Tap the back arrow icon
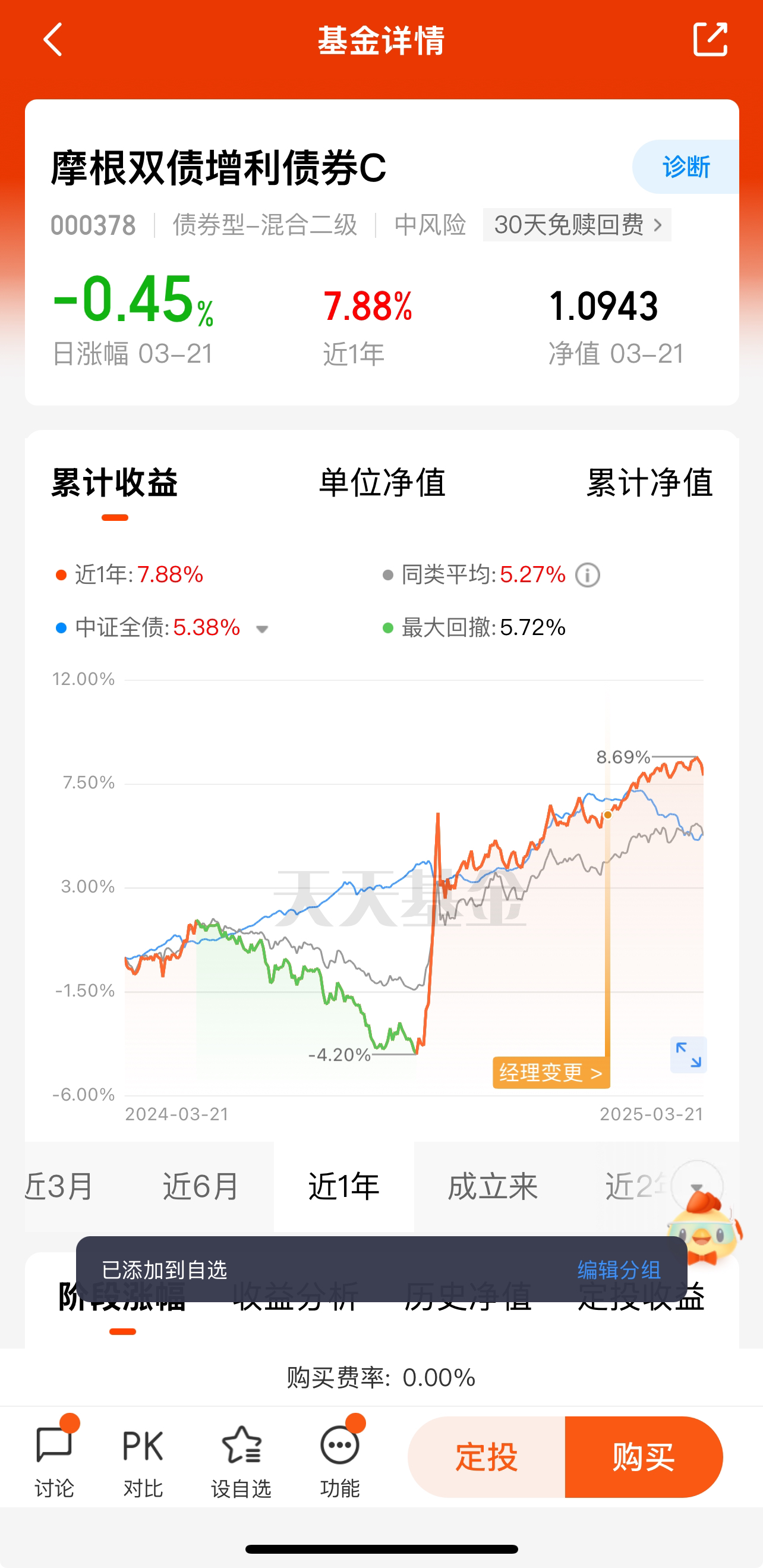Viewport: 763px width, 1568px height. pos(53,40)
